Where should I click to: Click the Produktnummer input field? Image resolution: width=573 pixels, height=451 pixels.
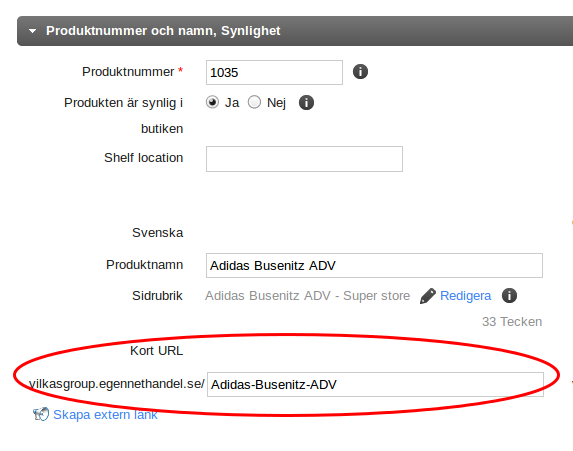point(274,72)
